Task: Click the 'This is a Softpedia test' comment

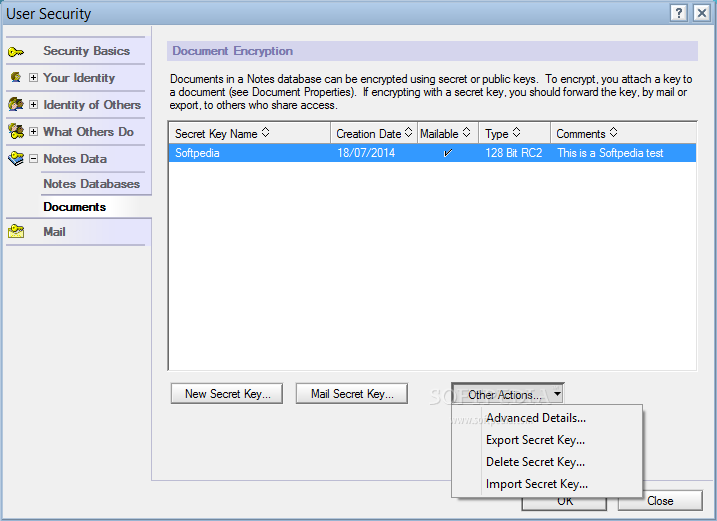Action: (610, 153)
